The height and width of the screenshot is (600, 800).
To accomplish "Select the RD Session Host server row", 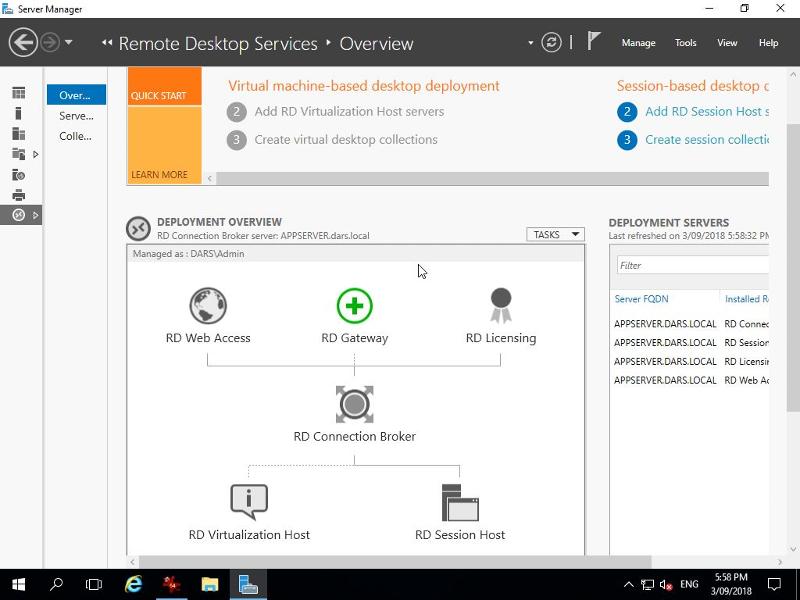I will pyautogui.click(x=691, y=343).
